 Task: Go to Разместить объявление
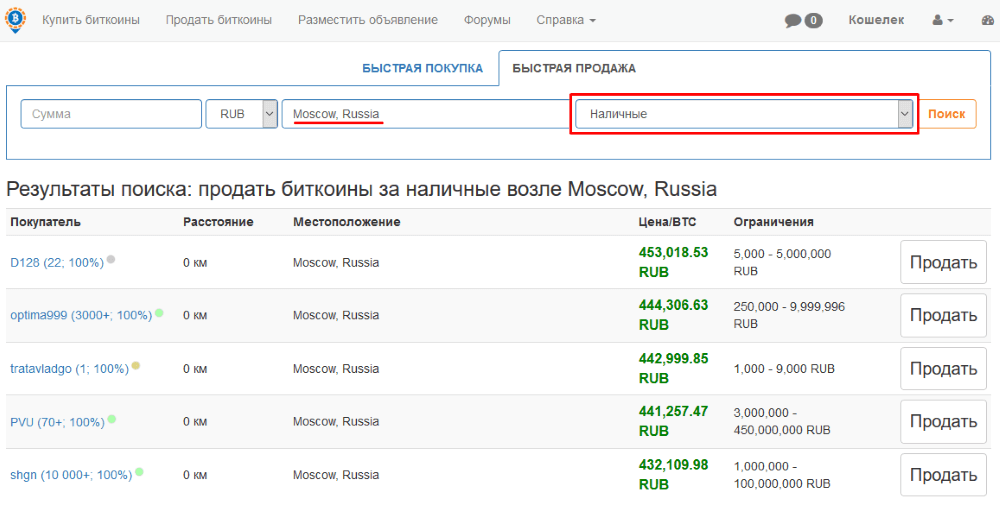(x=368, y=20)
